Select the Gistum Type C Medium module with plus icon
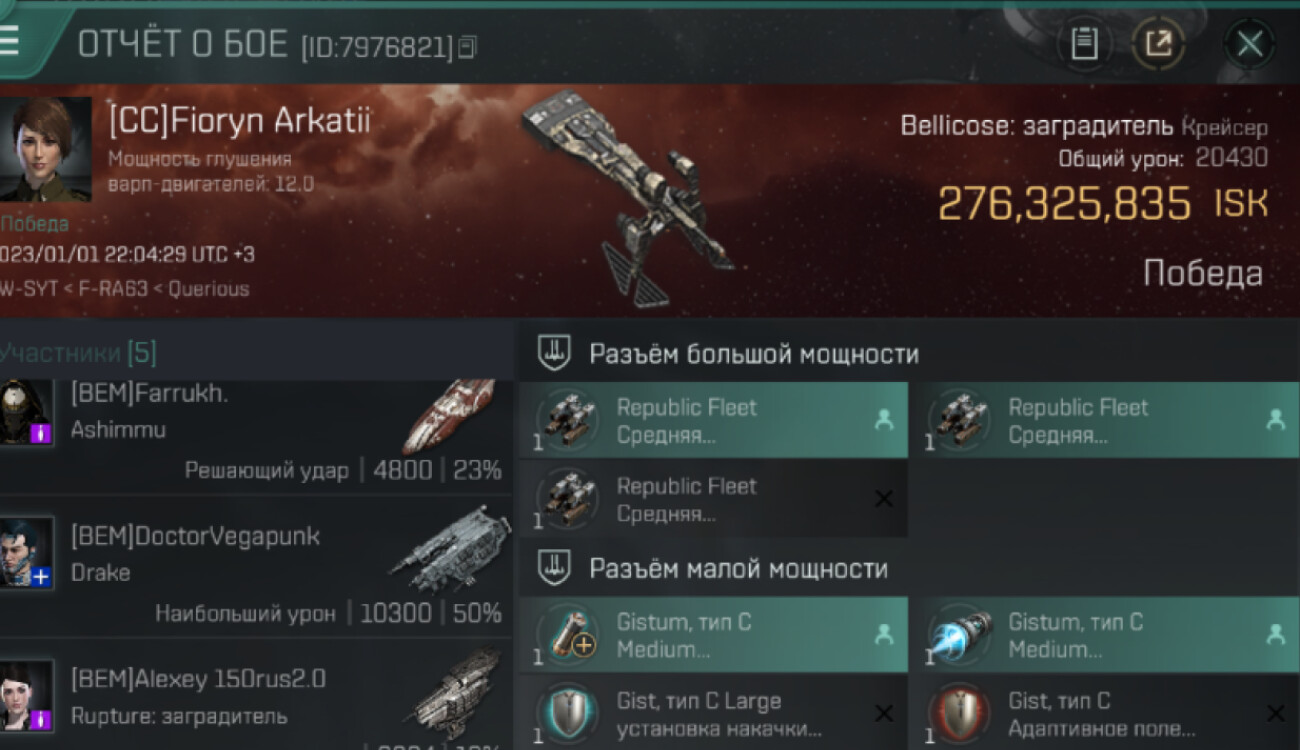This screenshot has width=1300, height=750. [713, 635]
